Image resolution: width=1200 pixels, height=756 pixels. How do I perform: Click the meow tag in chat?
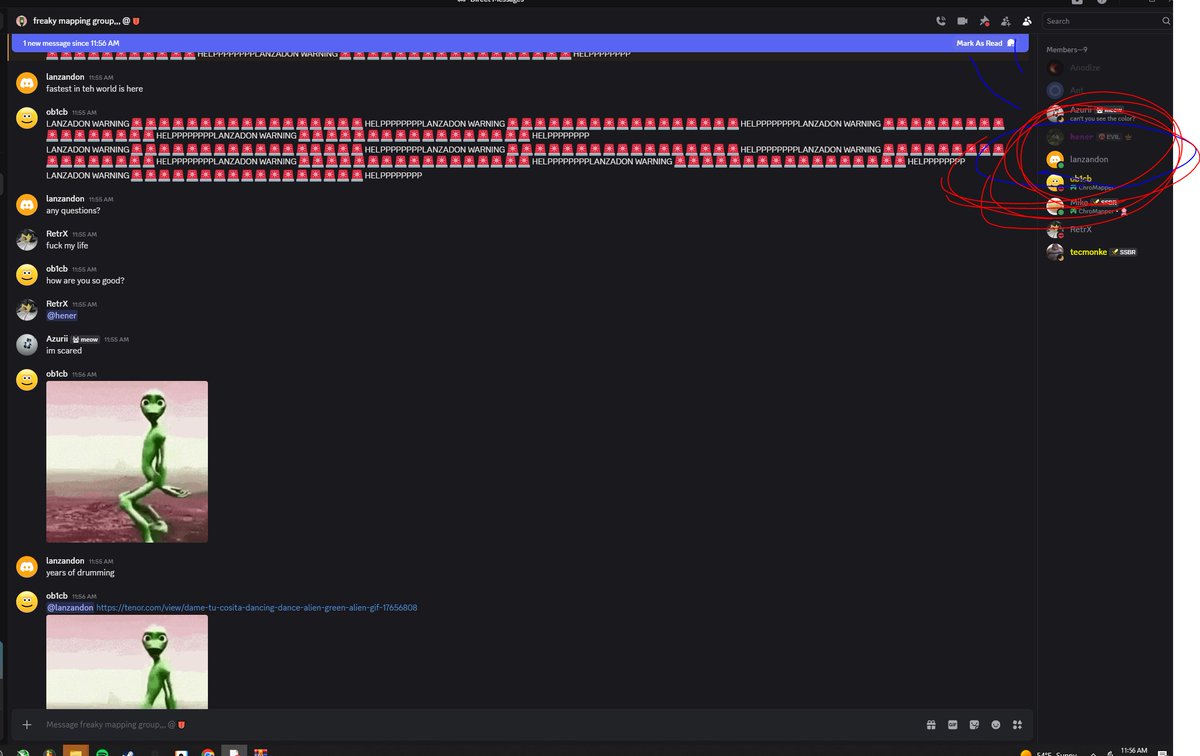[x=85, y=339]
